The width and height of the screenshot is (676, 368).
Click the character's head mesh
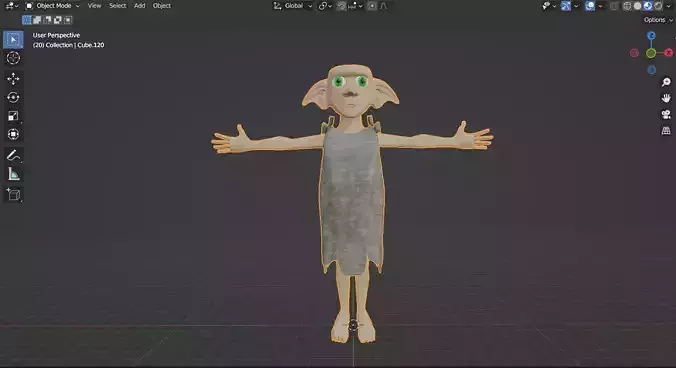(350, 90)
